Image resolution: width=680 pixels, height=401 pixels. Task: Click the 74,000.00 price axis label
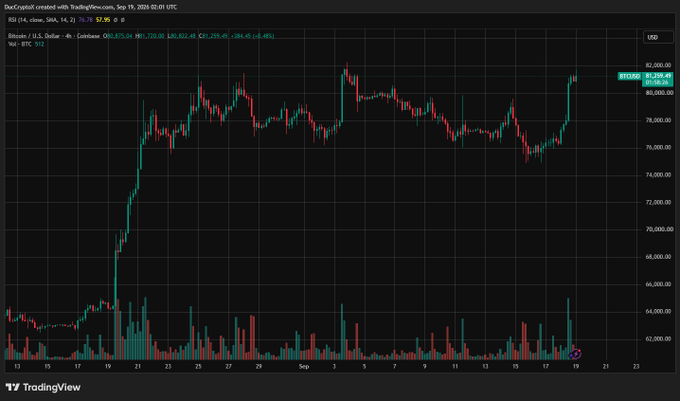point(658,175)
